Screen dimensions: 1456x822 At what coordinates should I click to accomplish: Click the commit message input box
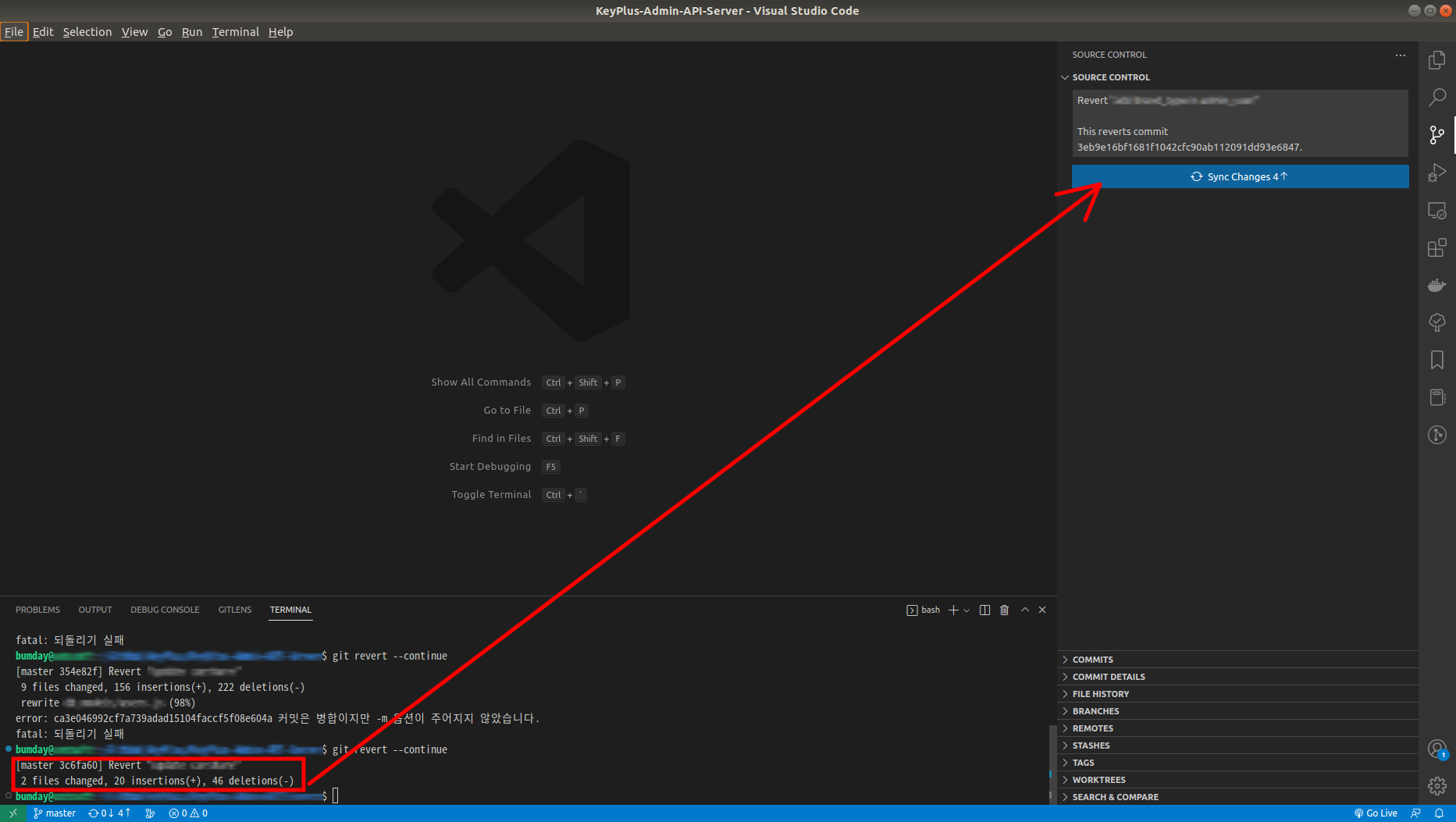click(x=1240, y=123)
